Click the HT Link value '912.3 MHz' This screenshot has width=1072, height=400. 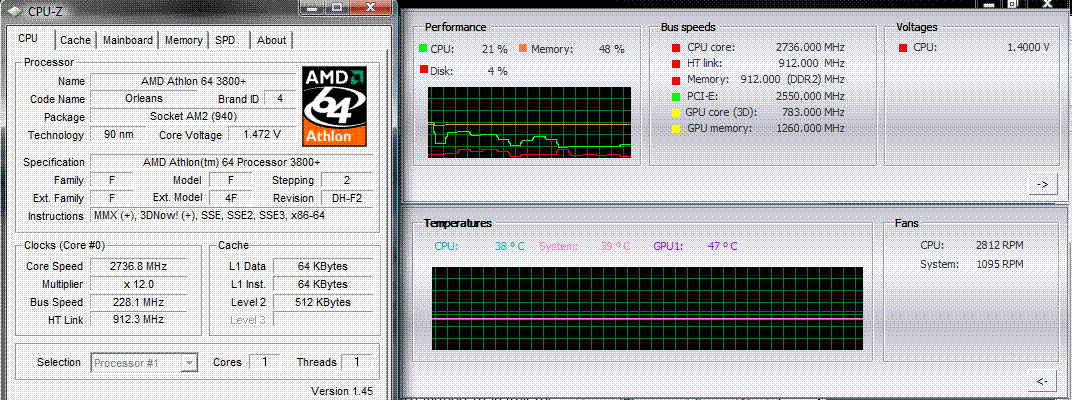[x=138, y=319]
